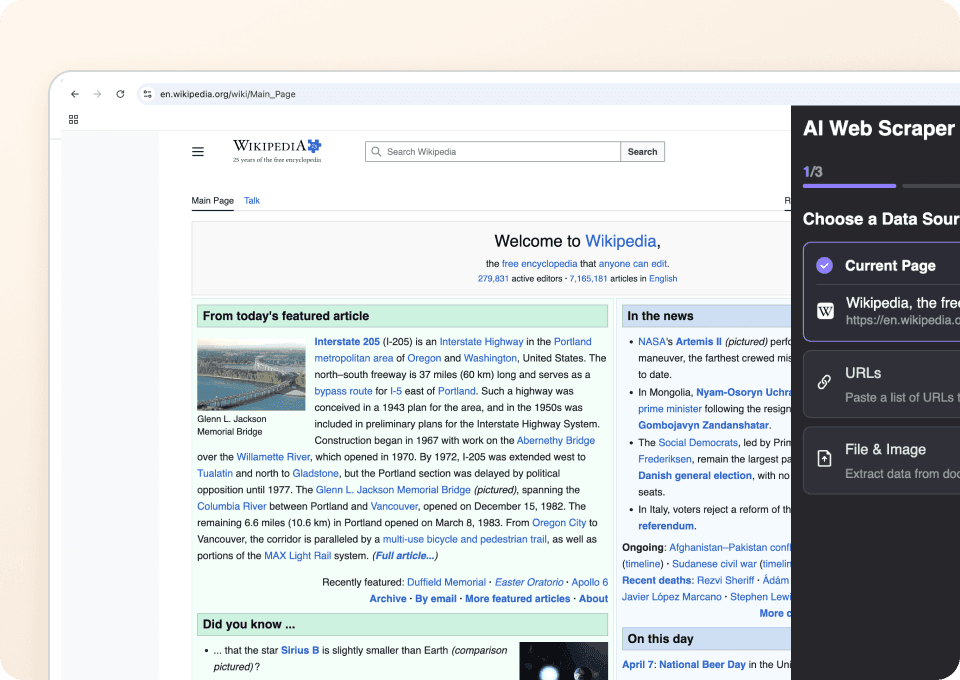Click the address bar URL
Viewport: 960px width, 680px height.
tap(228, 94)
